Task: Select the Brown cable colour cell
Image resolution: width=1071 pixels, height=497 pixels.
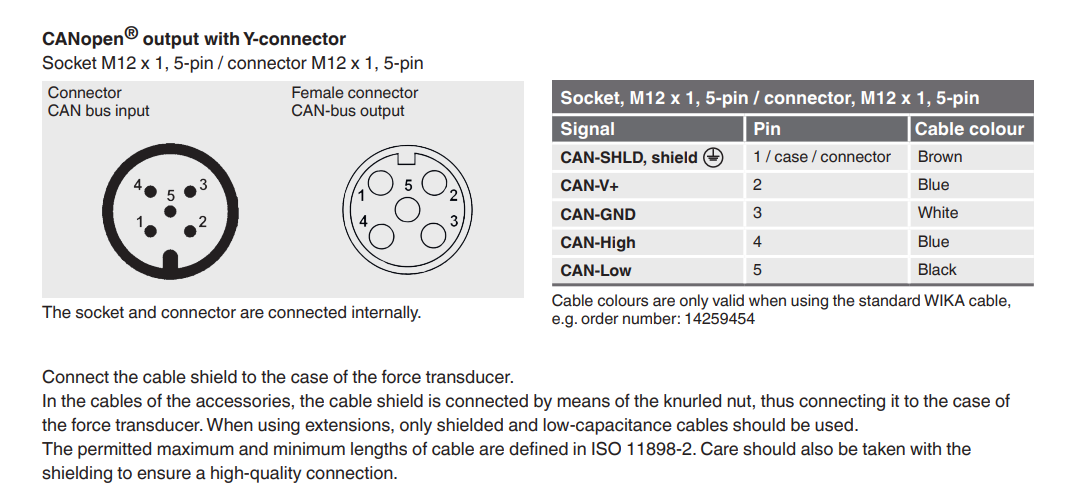Action: 940,157
